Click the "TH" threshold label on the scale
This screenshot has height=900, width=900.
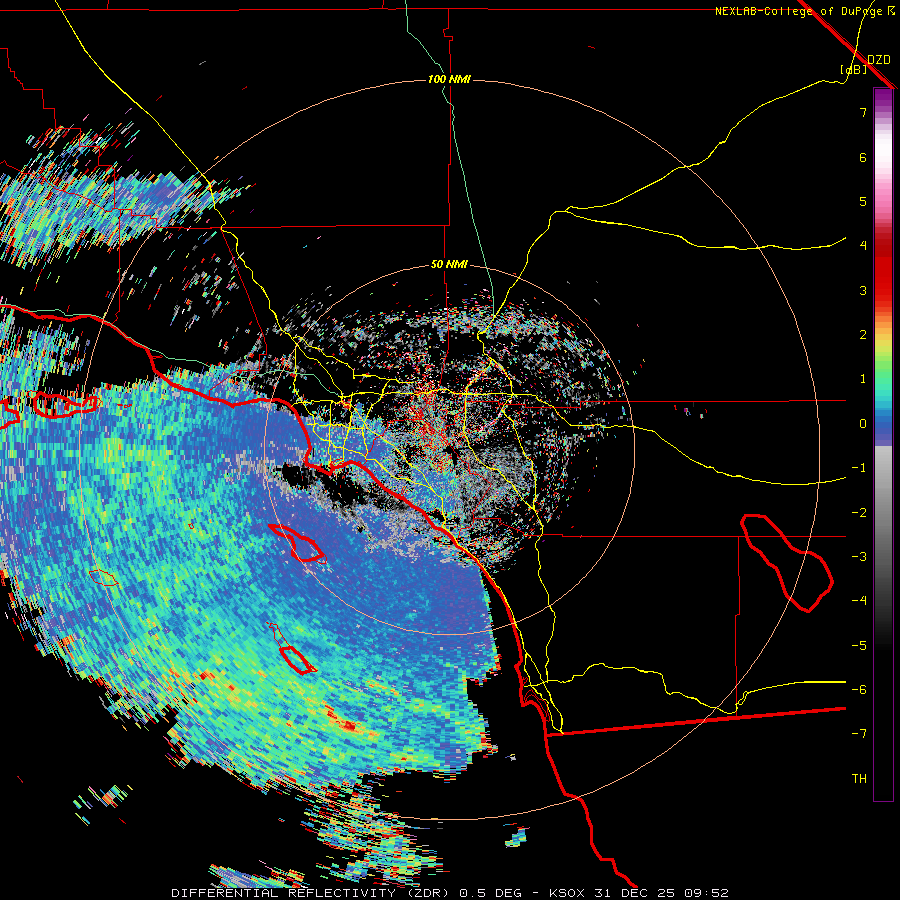[x=859, y=779]
